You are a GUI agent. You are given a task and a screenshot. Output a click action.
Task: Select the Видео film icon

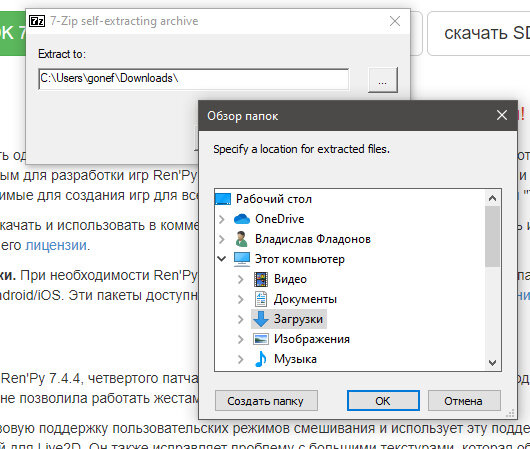(x=261, y=279)
